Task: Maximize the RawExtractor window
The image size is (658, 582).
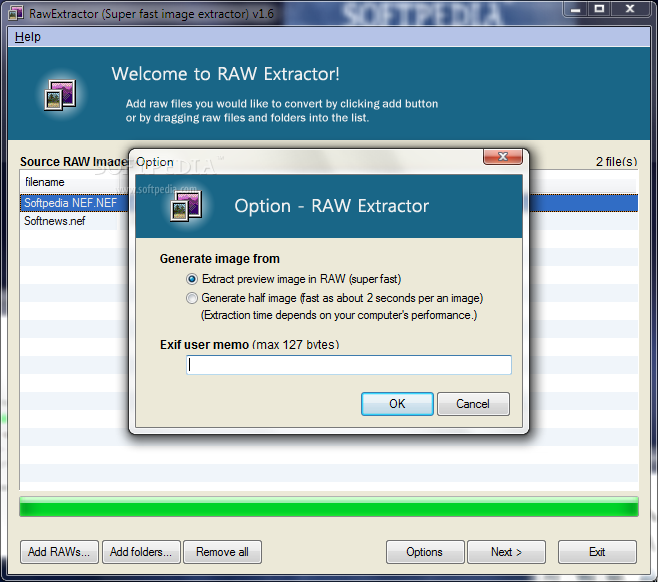Action: [x=599, y=9]
